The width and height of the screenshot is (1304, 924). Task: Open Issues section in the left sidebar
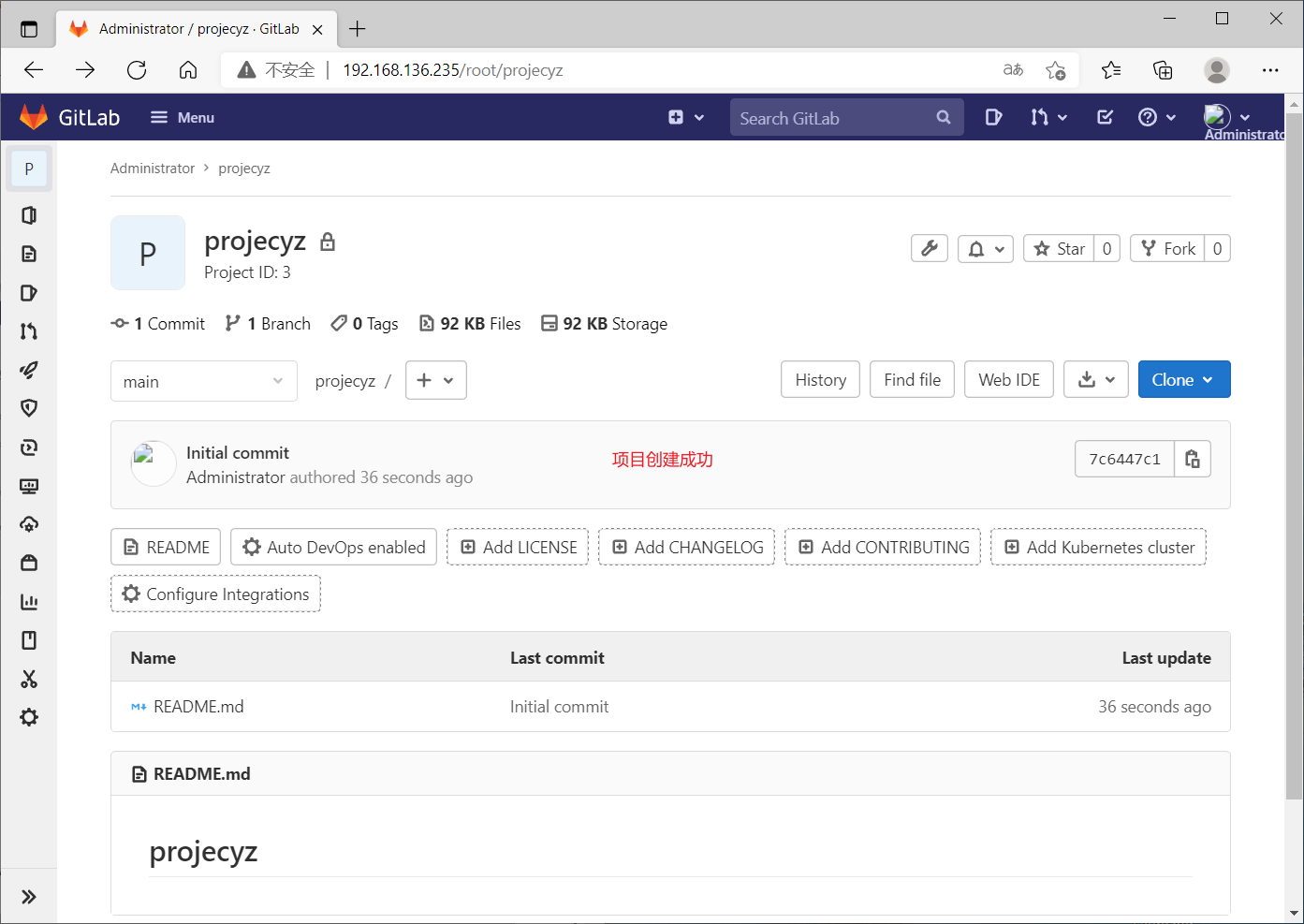29,293
